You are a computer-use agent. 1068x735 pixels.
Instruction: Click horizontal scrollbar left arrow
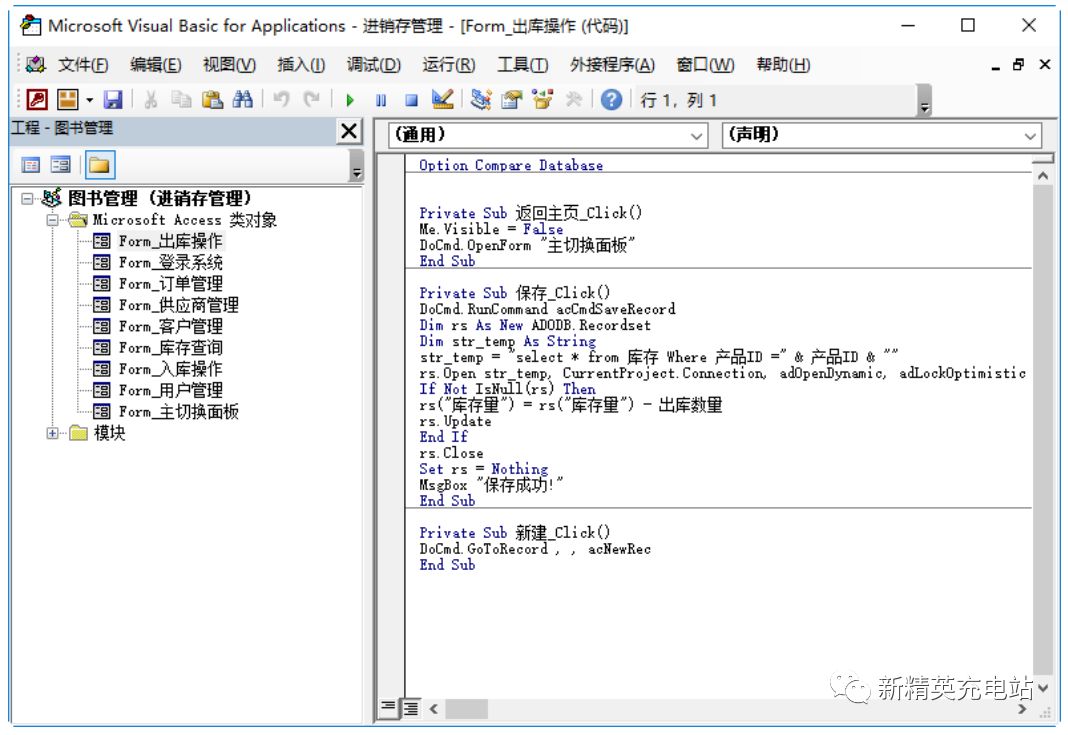[434, 709]
